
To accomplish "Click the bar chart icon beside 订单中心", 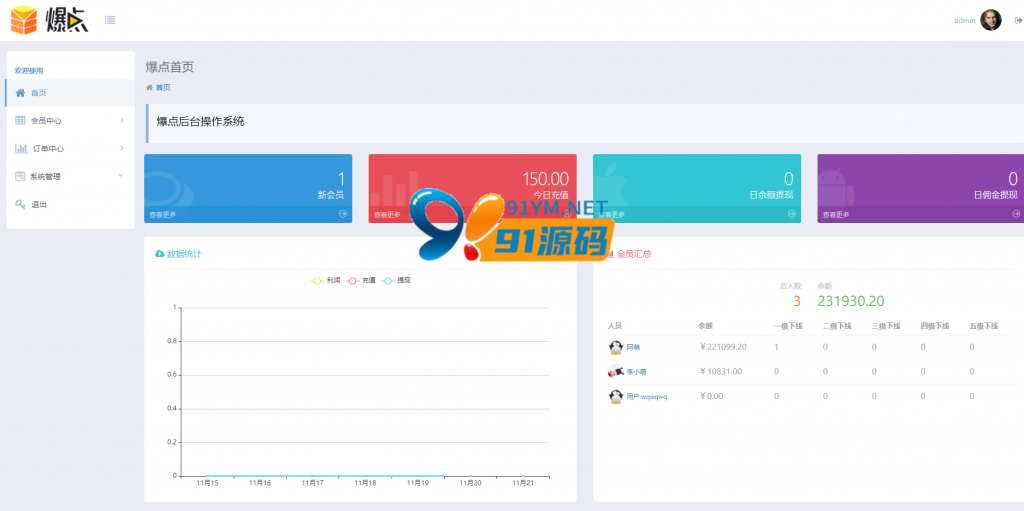I will 21,148.
